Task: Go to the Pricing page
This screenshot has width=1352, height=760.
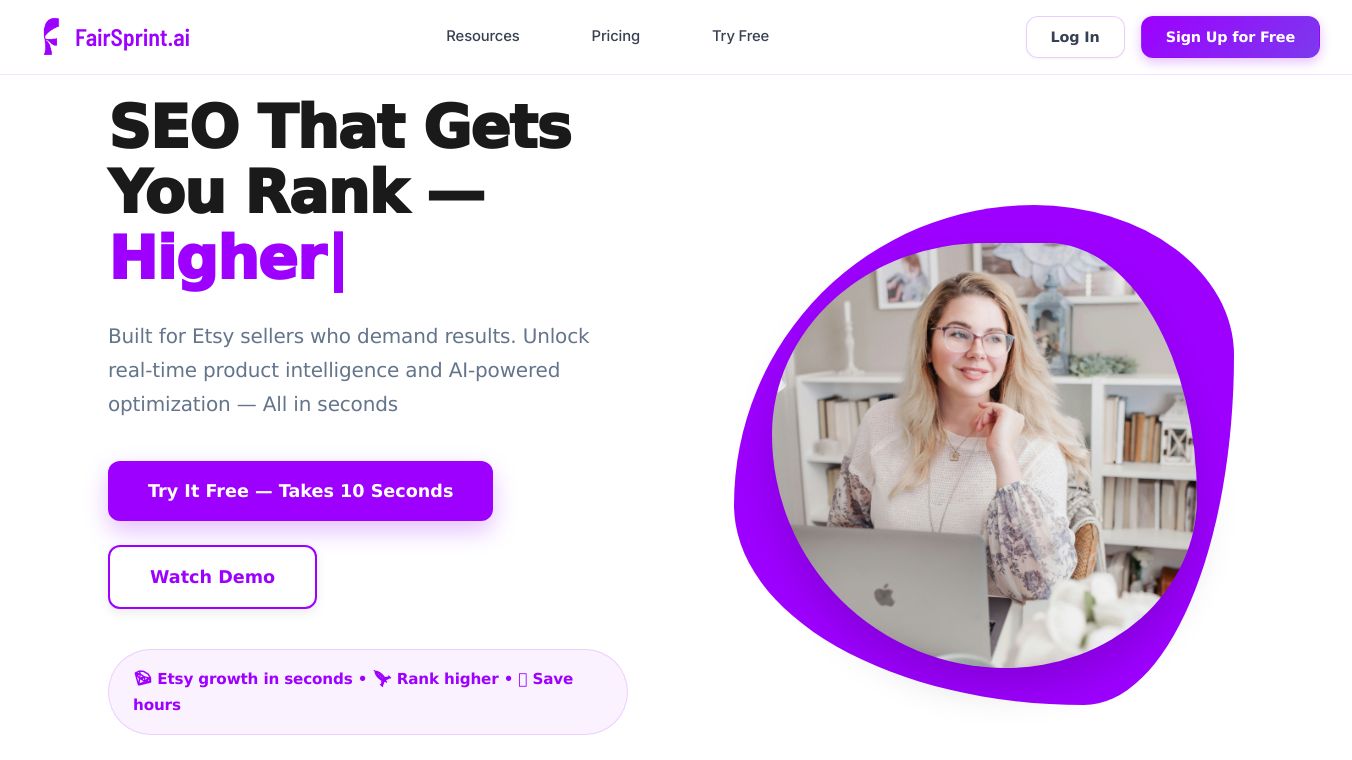Action: [x=615, y=36]
